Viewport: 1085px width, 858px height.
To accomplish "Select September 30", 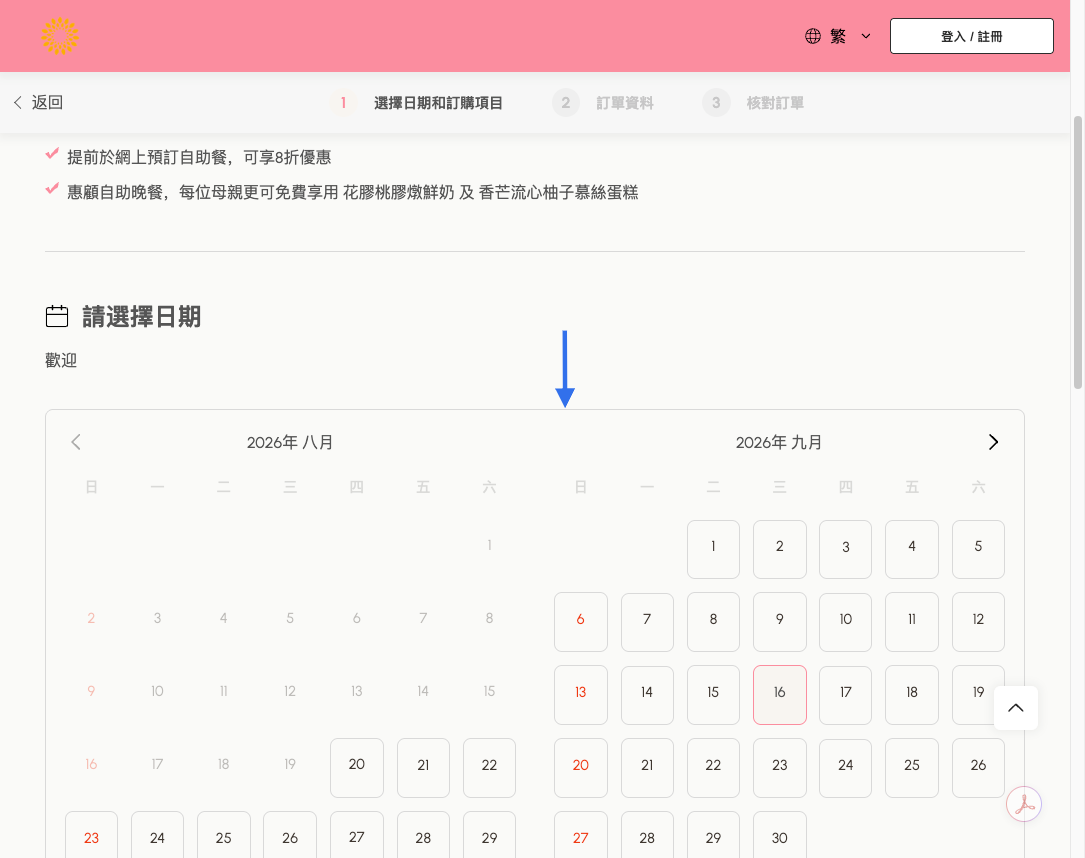I will click(x=780, y=835).
